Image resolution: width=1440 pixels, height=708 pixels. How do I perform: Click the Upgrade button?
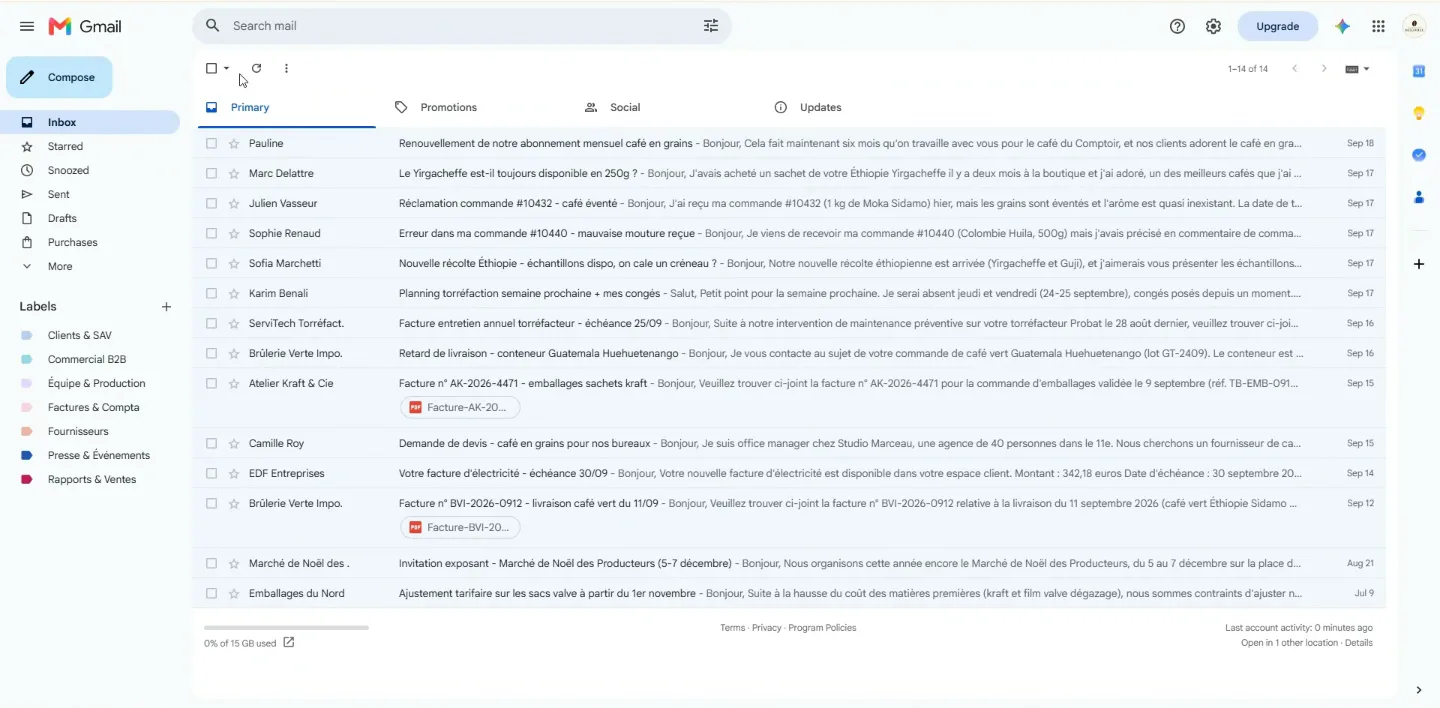click(1277, 26)
